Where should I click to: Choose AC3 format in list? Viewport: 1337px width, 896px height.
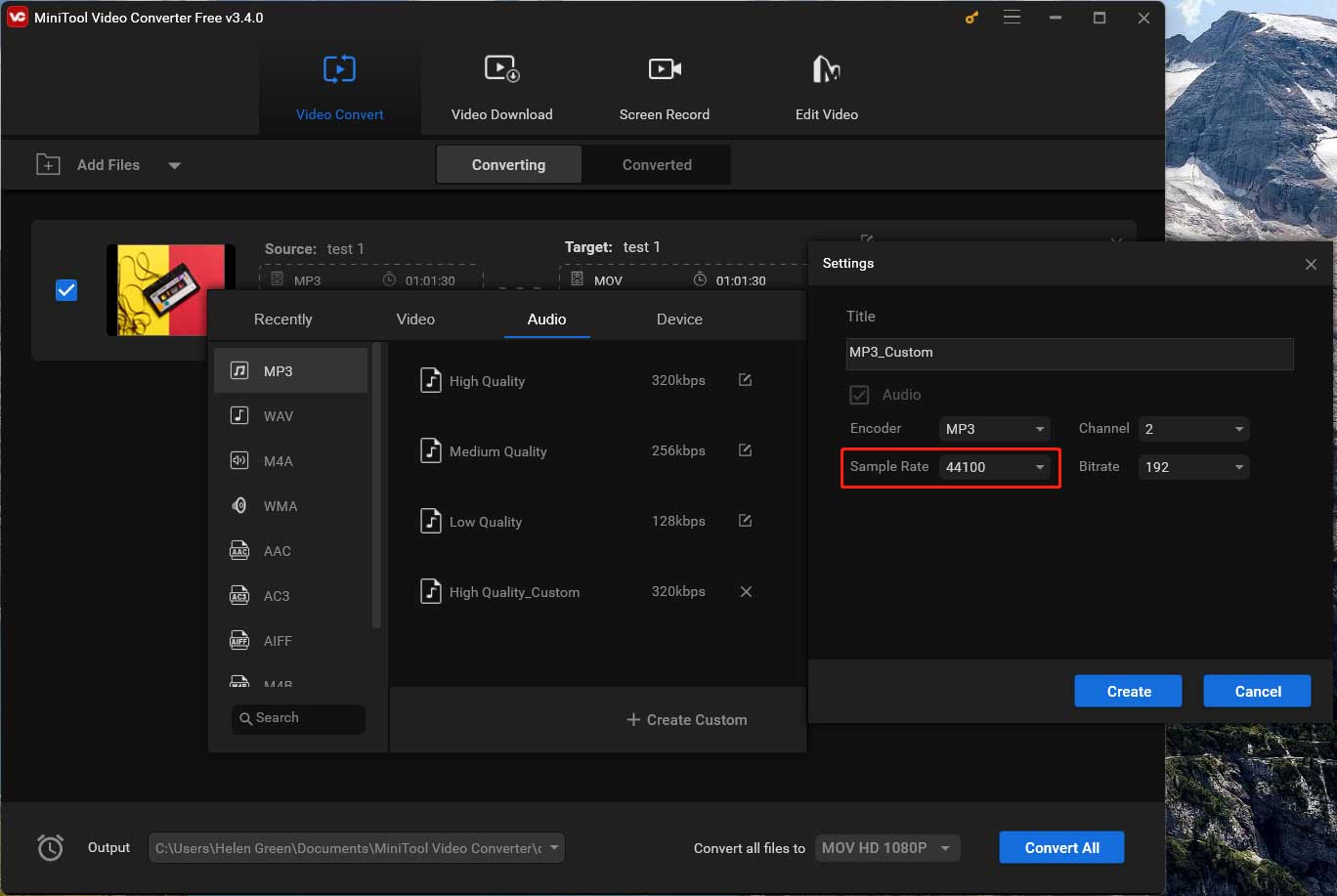(291, 596)
